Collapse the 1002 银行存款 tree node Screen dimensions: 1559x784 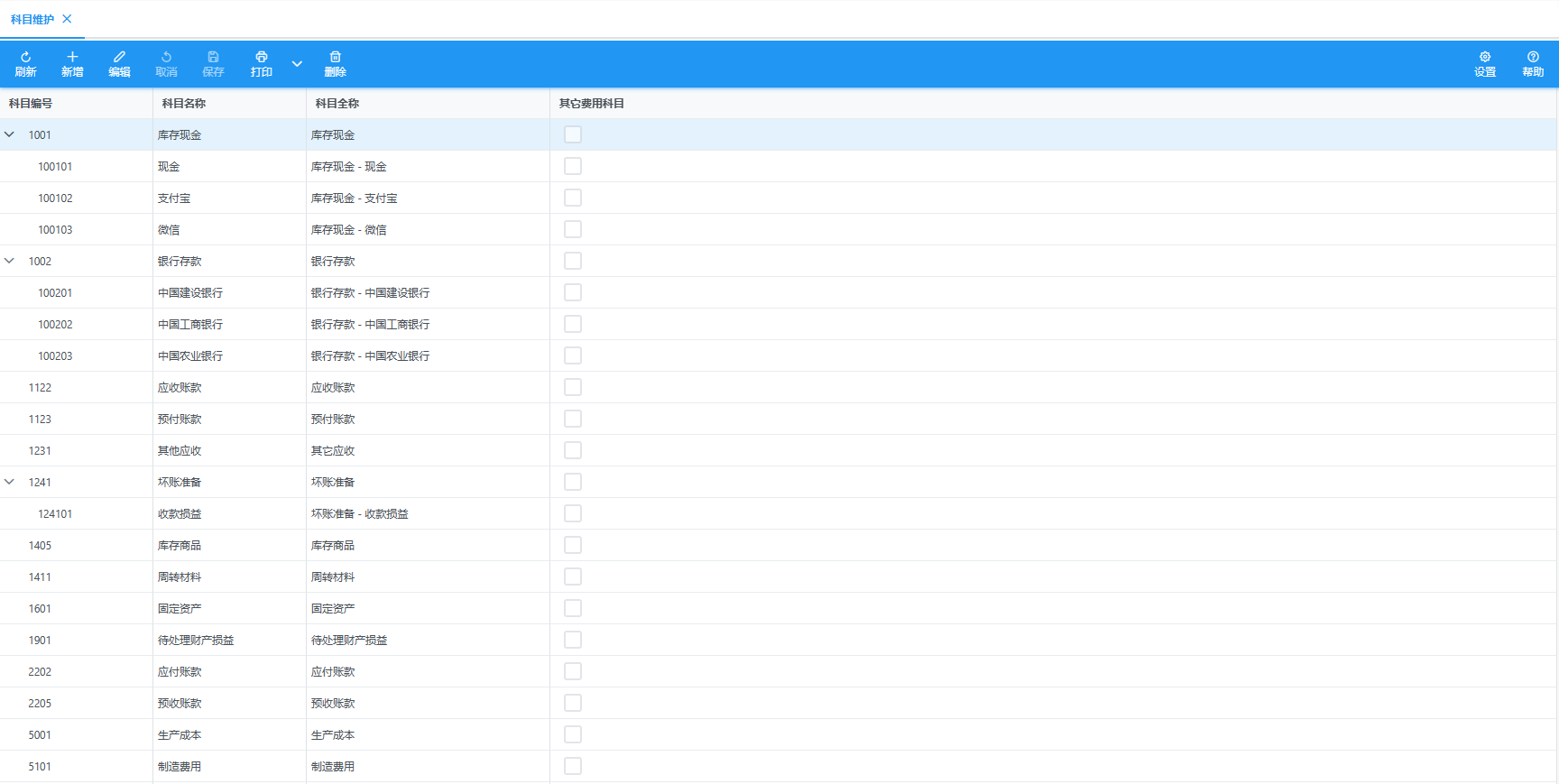(x=10, y=261)
